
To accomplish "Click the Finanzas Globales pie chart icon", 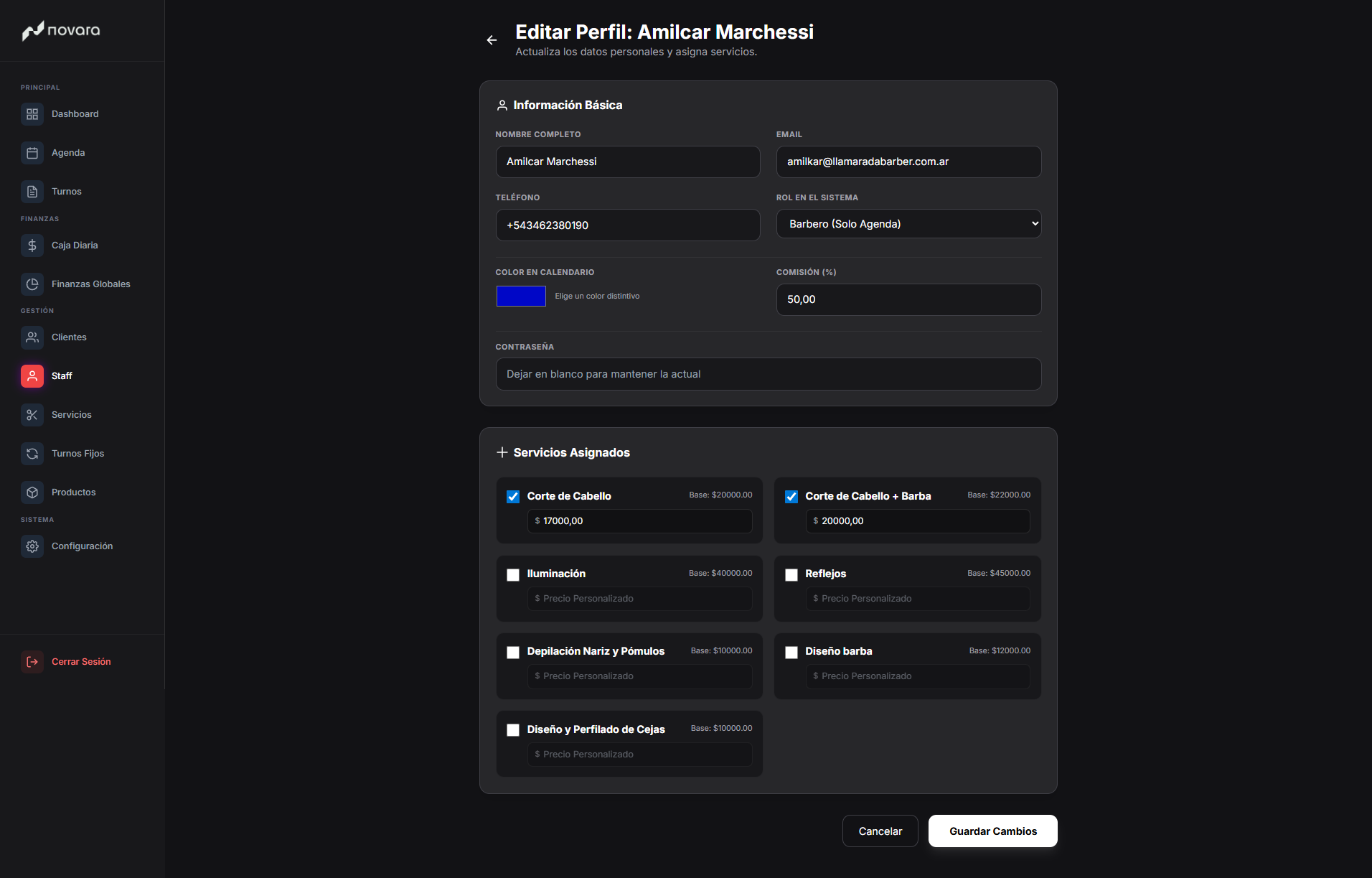I will 32,284.
